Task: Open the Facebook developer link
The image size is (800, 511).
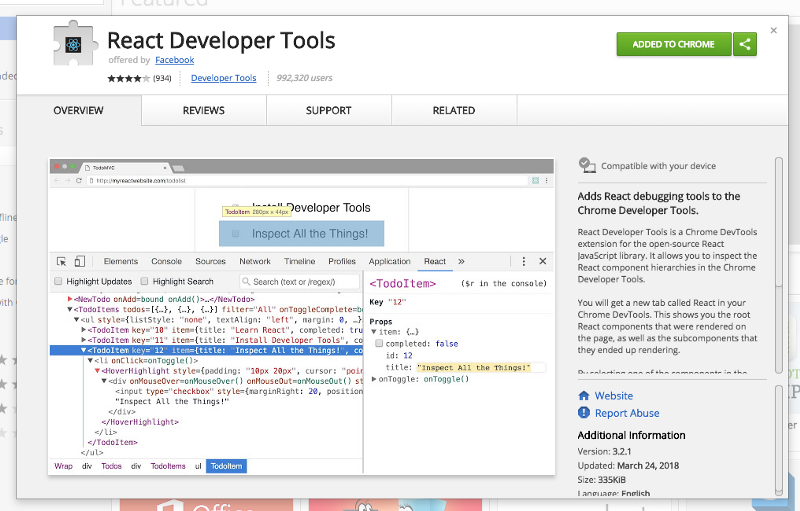Action: 174,60
